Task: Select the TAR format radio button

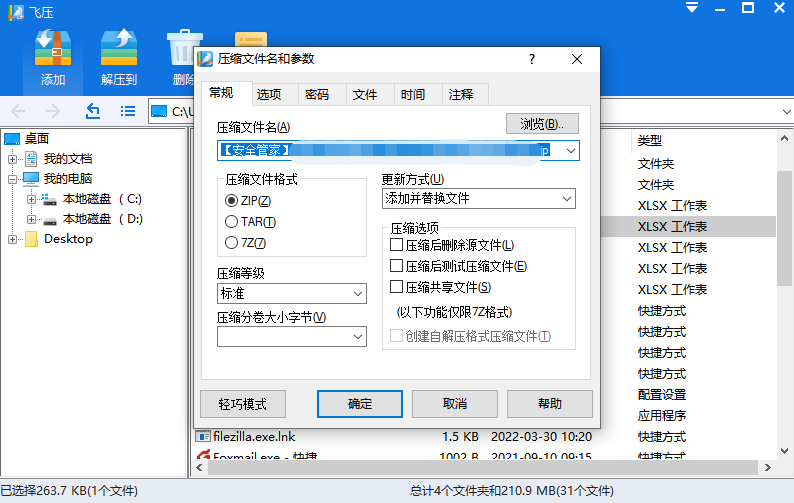Action: point(232,222)
